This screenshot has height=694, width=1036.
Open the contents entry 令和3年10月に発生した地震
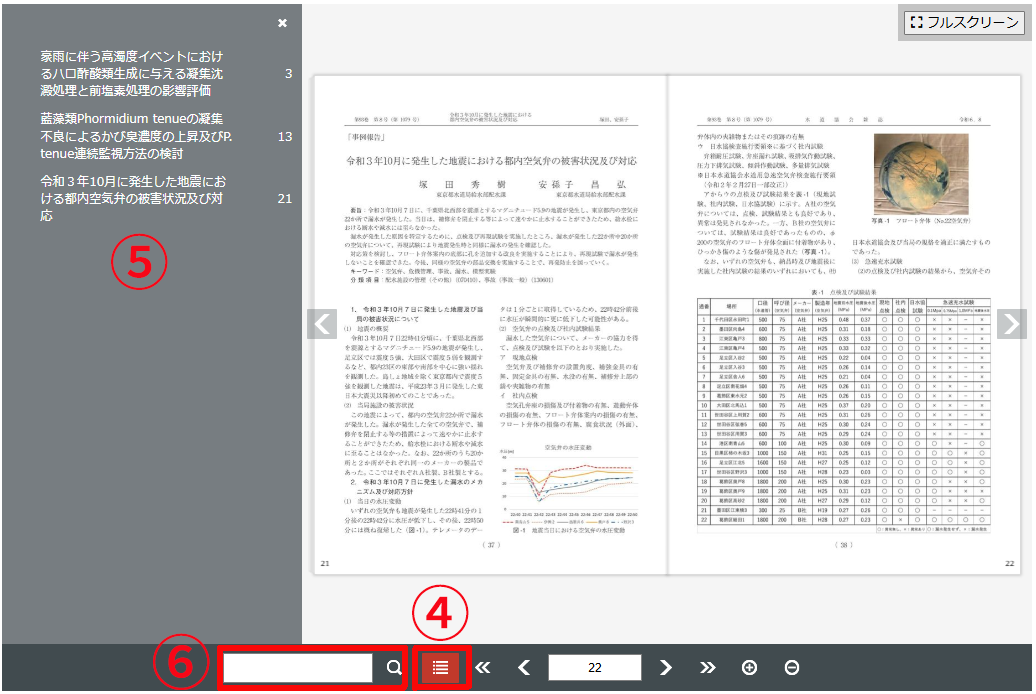pyautogui.click(x=133, y=198)
